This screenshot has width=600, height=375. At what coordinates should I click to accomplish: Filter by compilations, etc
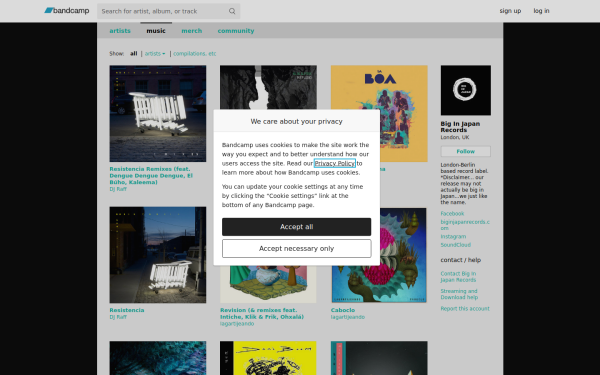pos(194,54)
